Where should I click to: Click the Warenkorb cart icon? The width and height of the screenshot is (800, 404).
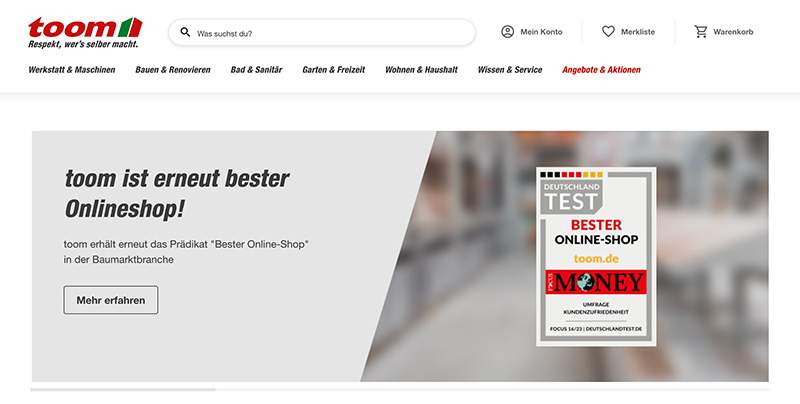coord(701,32)
